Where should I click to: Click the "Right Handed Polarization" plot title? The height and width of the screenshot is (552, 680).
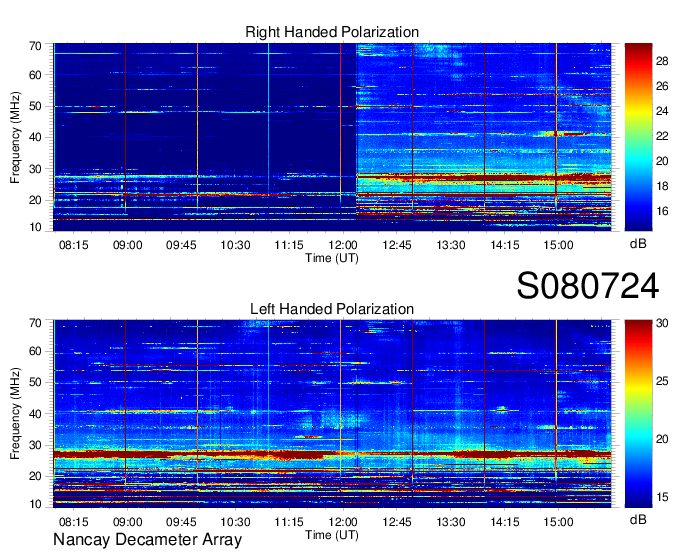(x=332, y=32)
